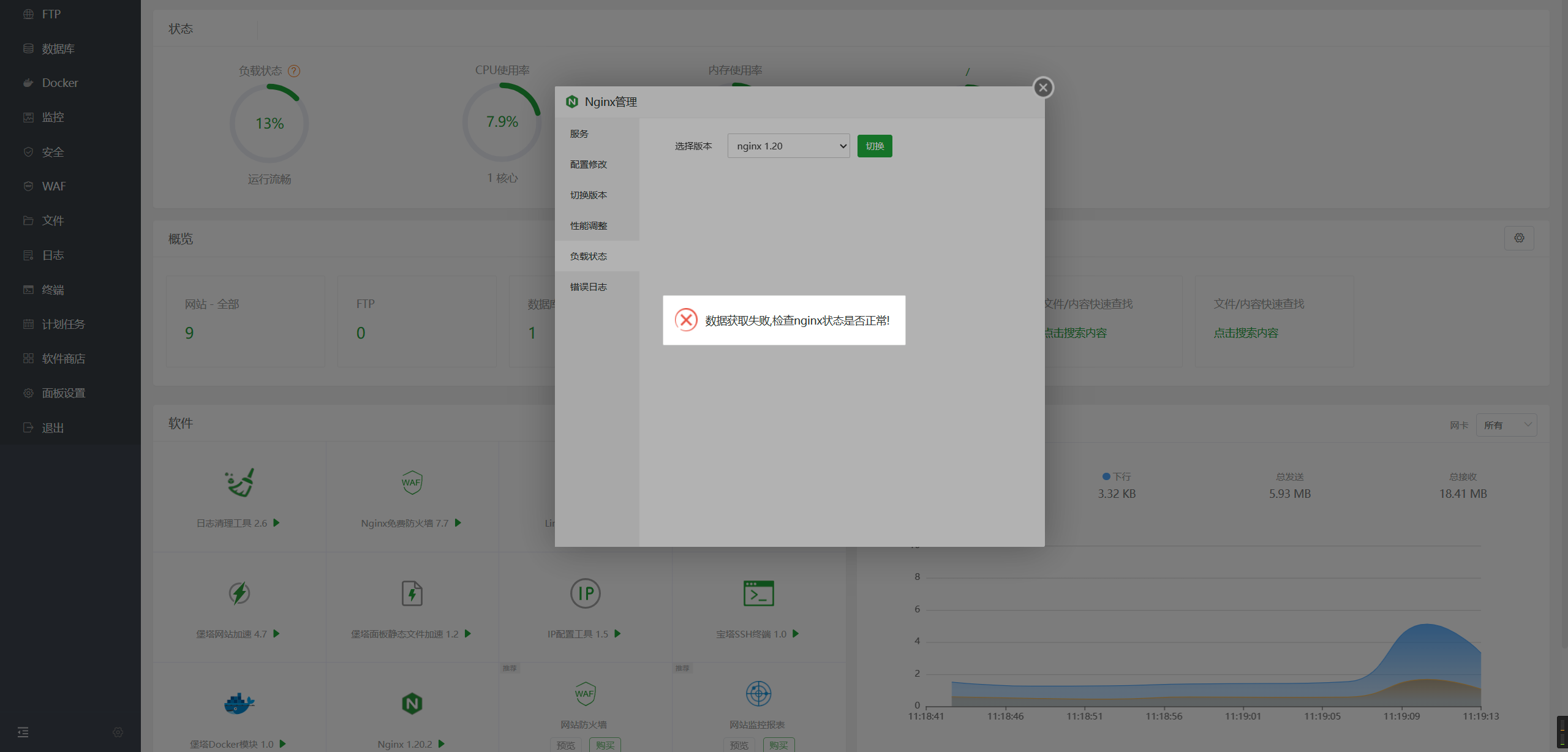Open the WAF sidebar icon
Image resolution: width=1568 pixels, height=752 pixels.
pyautogui.click(x=28, y=186)
